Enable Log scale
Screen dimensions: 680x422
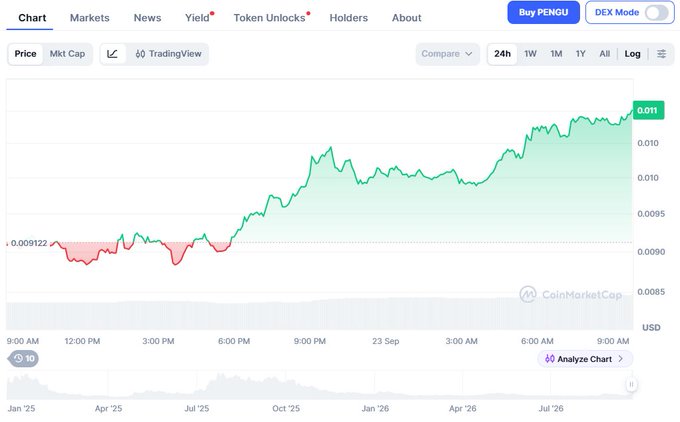tap(632, 54)
